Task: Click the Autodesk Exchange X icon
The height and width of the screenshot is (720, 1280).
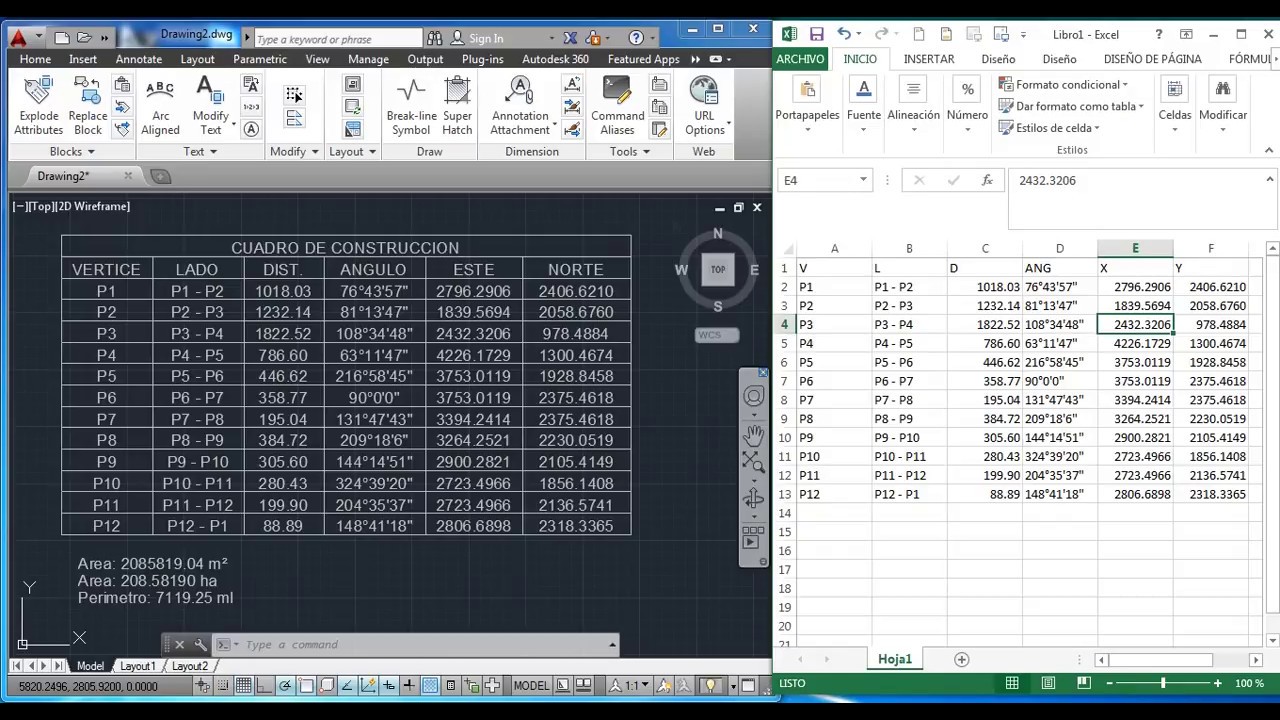Action: (570, 38)
